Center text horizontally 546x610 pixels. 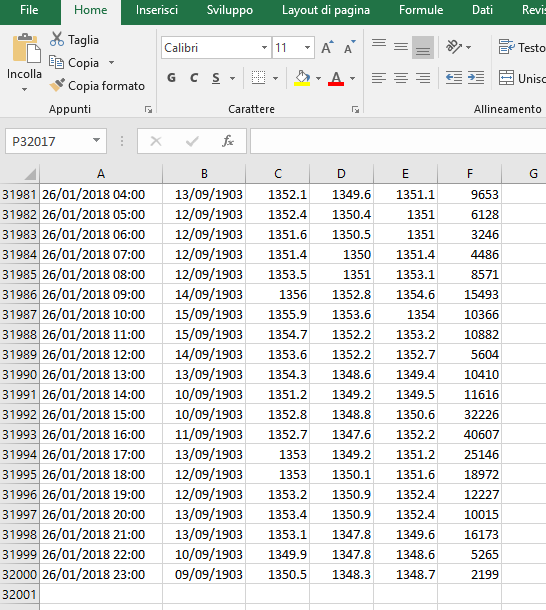pos(401,78)
